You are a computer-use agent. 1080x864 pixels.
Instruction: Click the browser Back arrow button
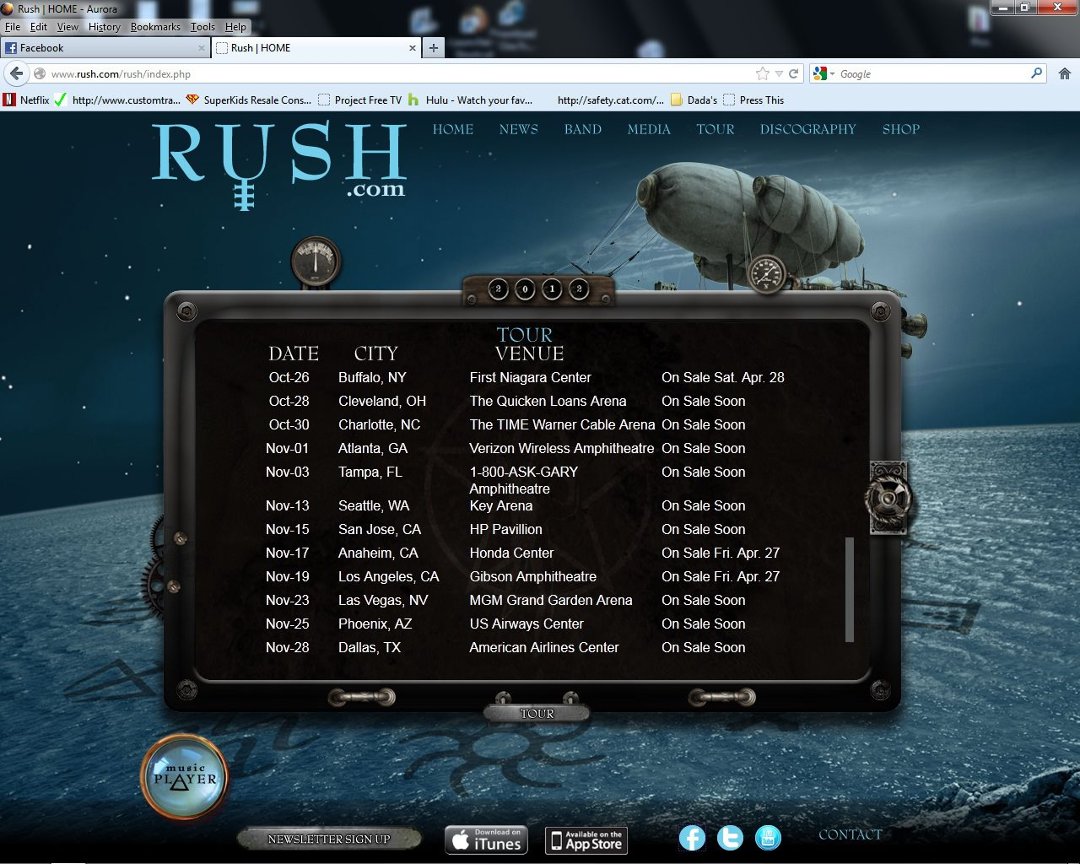click(17, 73)
